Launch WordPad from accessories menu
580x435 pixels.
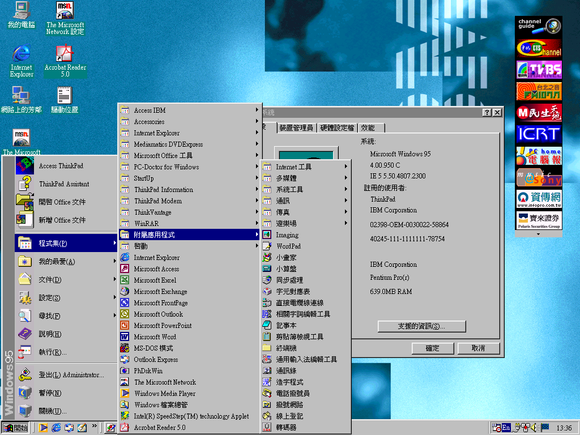(306, 246)
